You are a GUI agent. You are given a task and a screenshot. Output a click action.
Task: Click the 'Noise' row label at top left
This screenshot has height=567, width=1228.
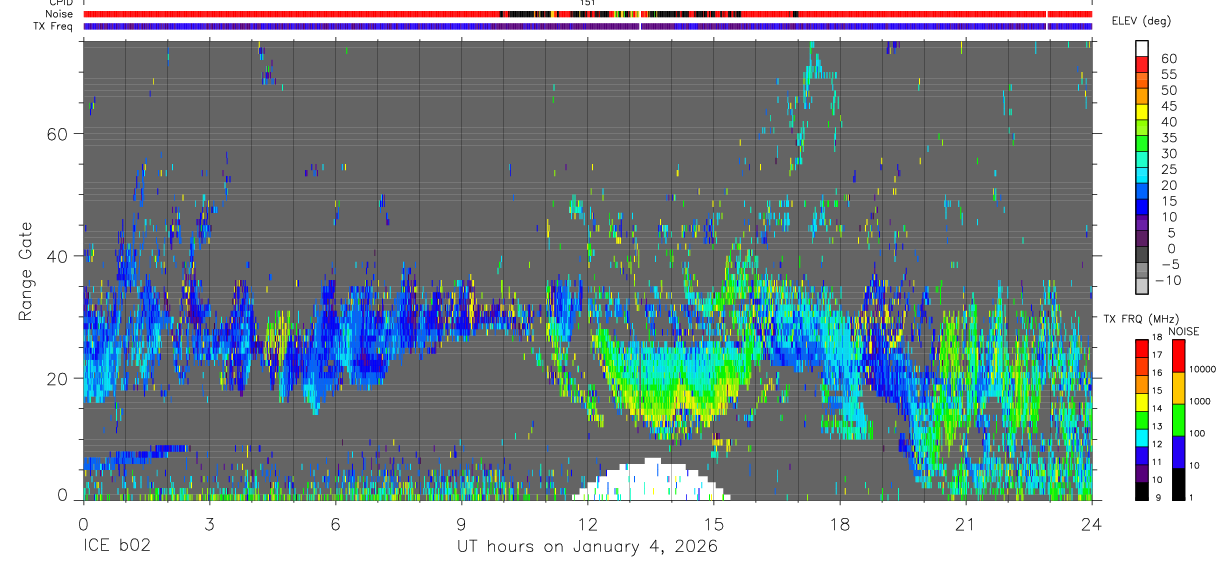point(60,14)
